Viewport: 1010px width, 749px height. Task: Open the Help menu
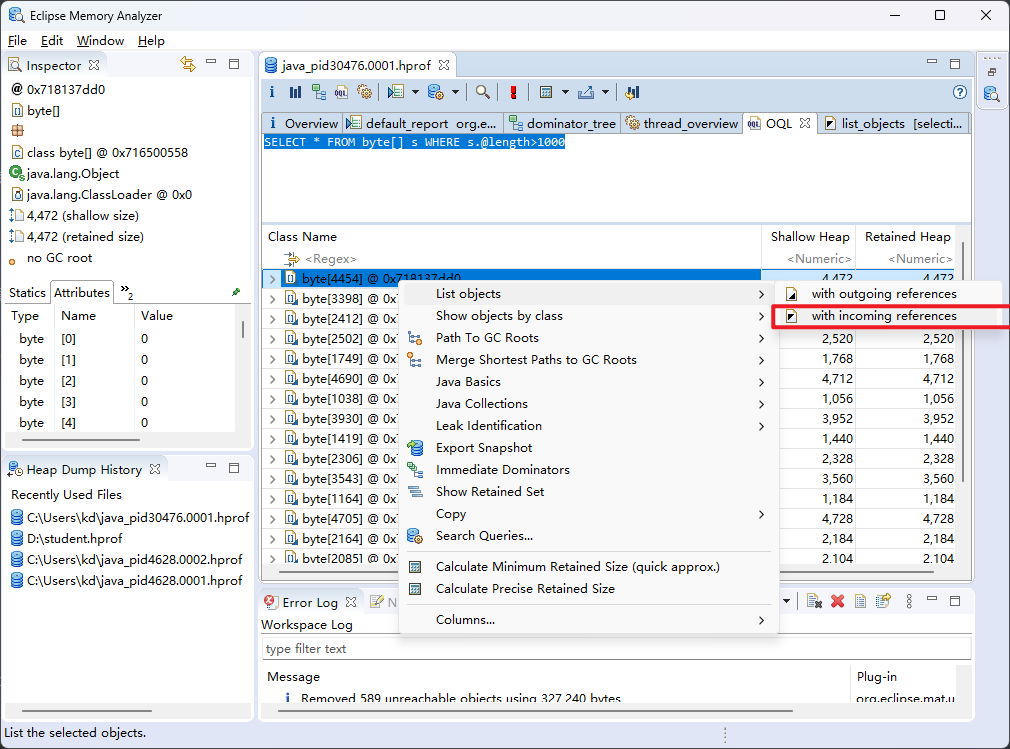[x=151, y=41]
